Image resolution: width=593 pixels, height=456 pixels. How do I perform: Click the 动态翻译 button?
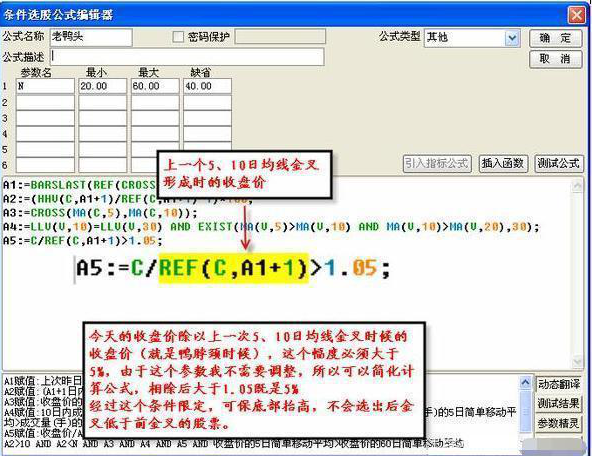point(559,384)
